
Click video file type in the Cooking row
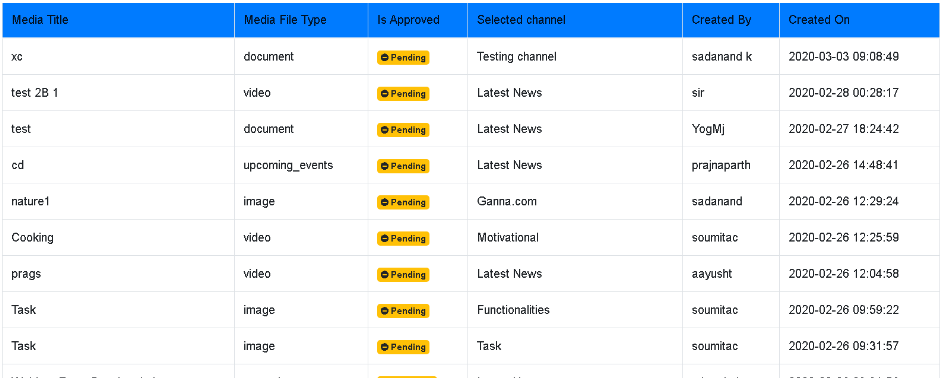pos(257,237)
